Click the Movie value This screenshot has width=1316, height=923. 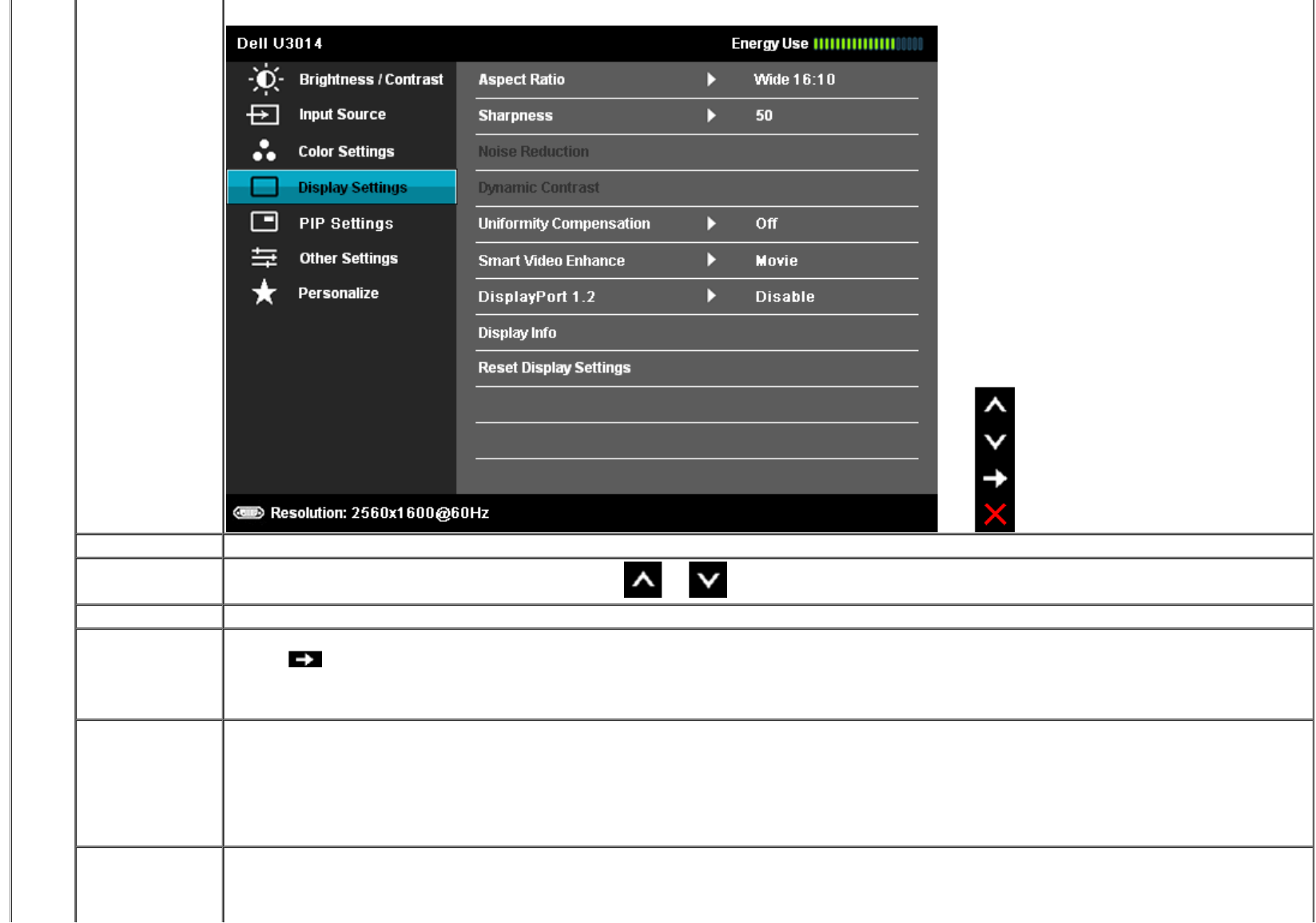[777, 261]
